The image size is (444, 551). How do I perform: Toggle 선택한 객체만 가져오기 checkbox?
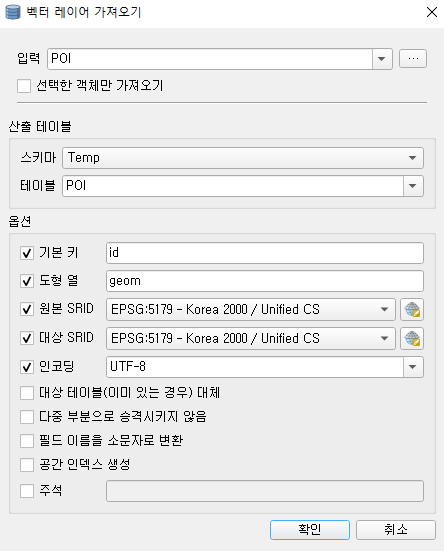pos(24,86)
